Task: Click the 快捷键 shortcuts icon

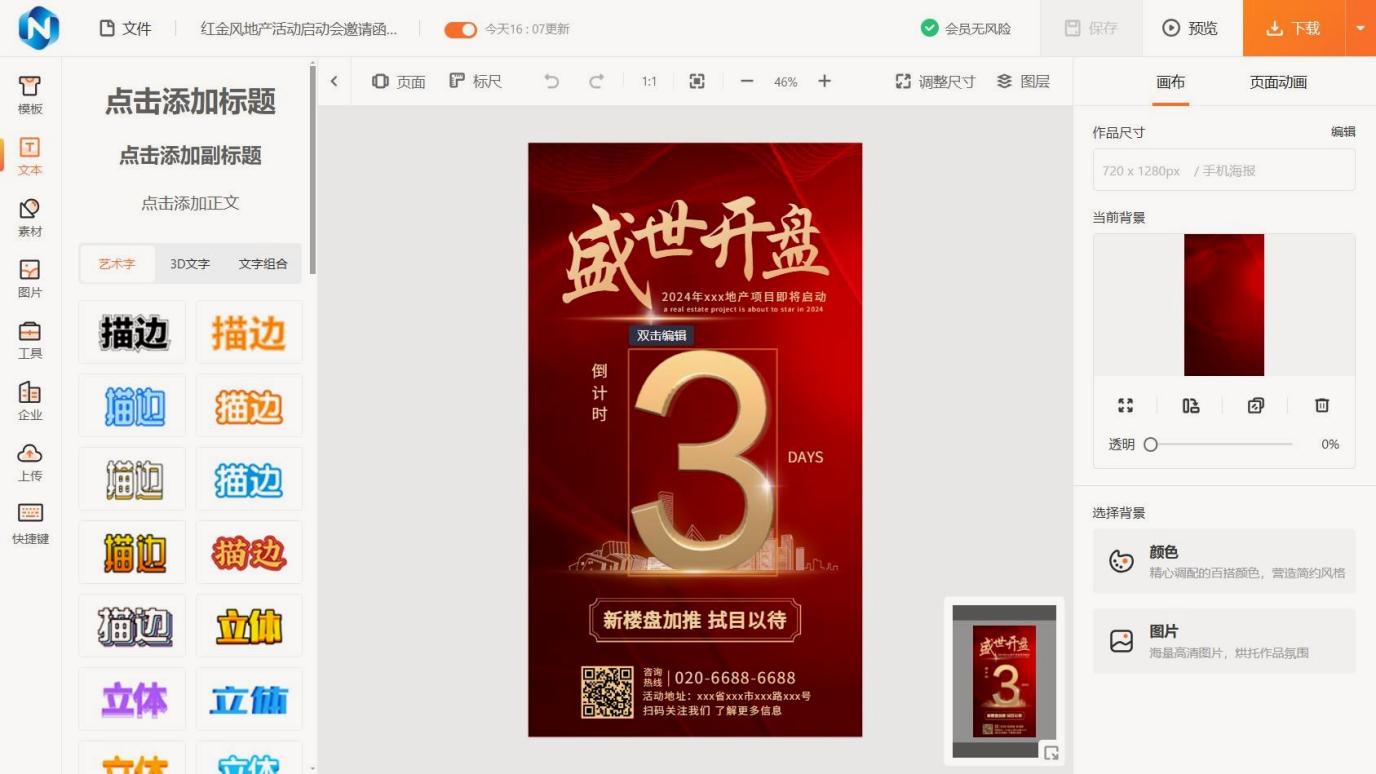Action: coord(30,523)
